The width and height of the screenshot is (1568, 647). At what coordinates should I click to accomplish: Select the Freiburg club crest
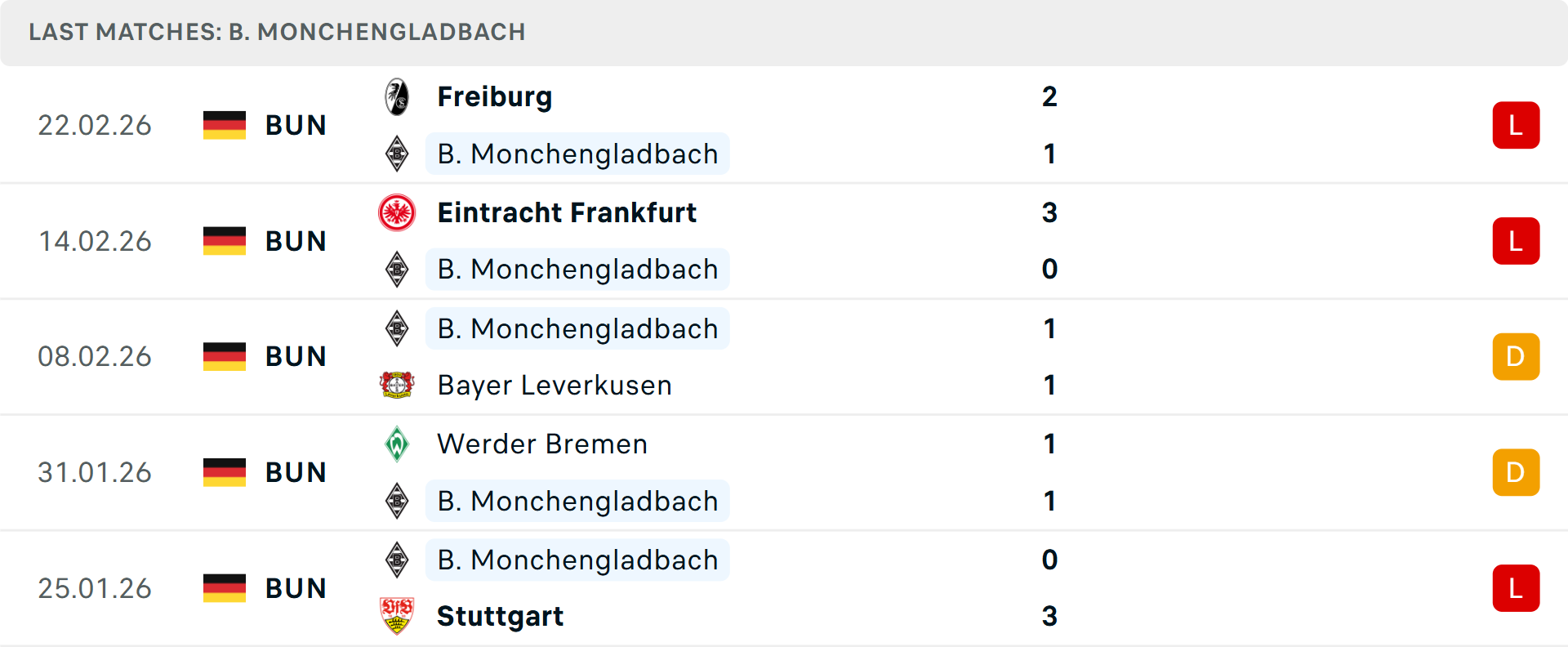397,96
